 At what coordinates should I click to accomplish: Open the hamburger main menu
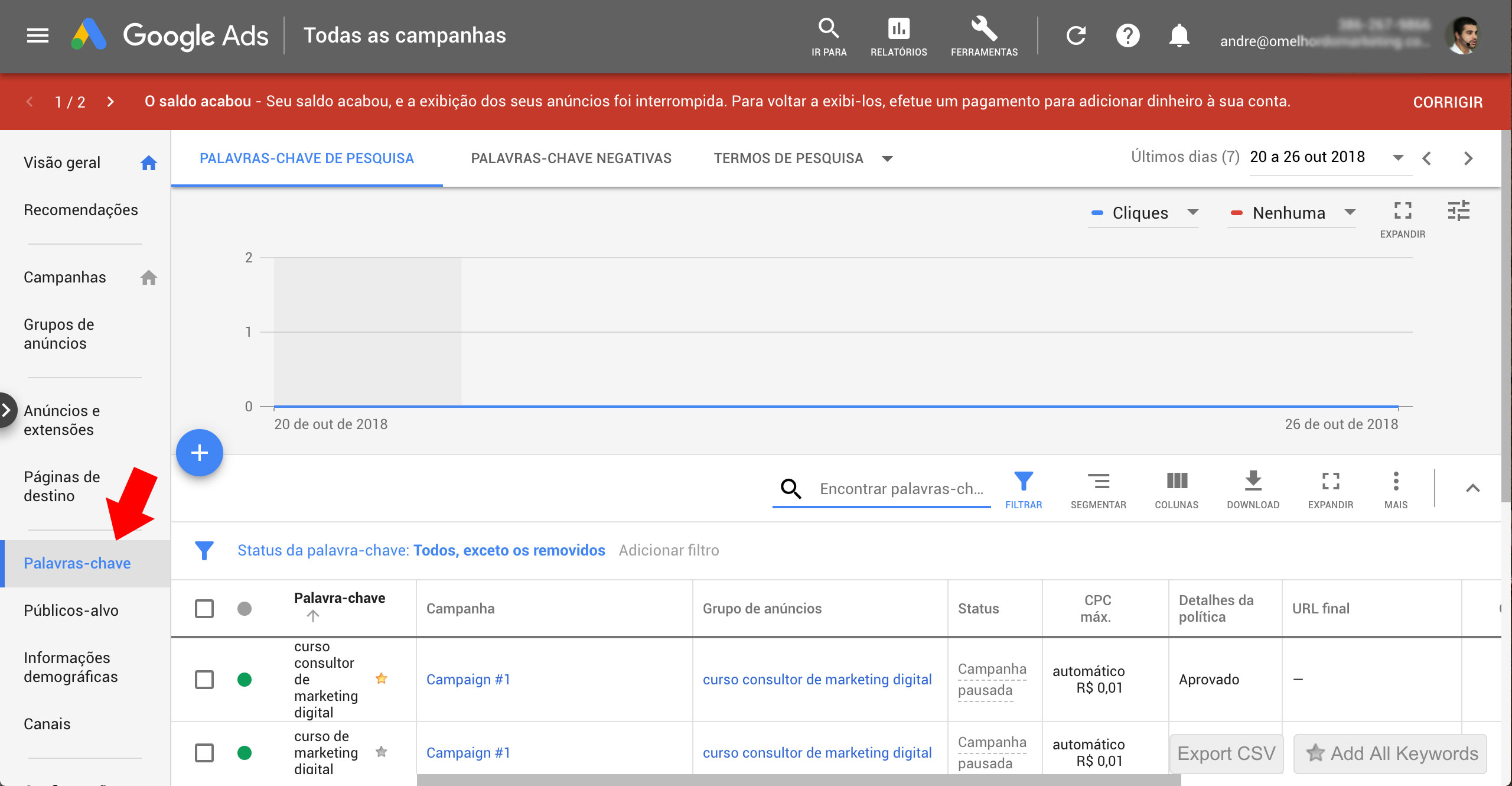(38, 35)
